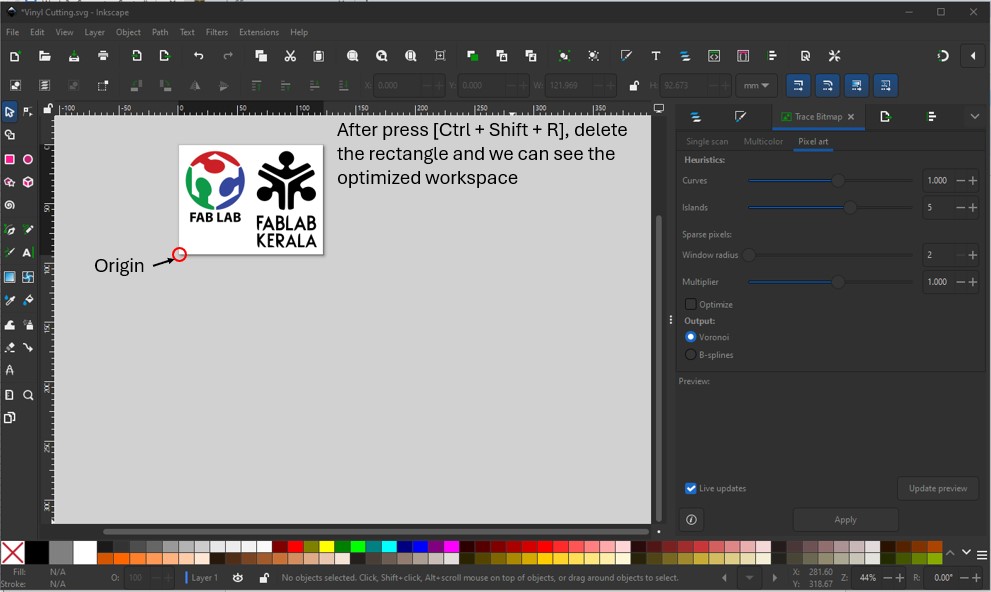Open the mm units dropdown
The height and width of the screenshot is (592, 991).
coord(756,85)
